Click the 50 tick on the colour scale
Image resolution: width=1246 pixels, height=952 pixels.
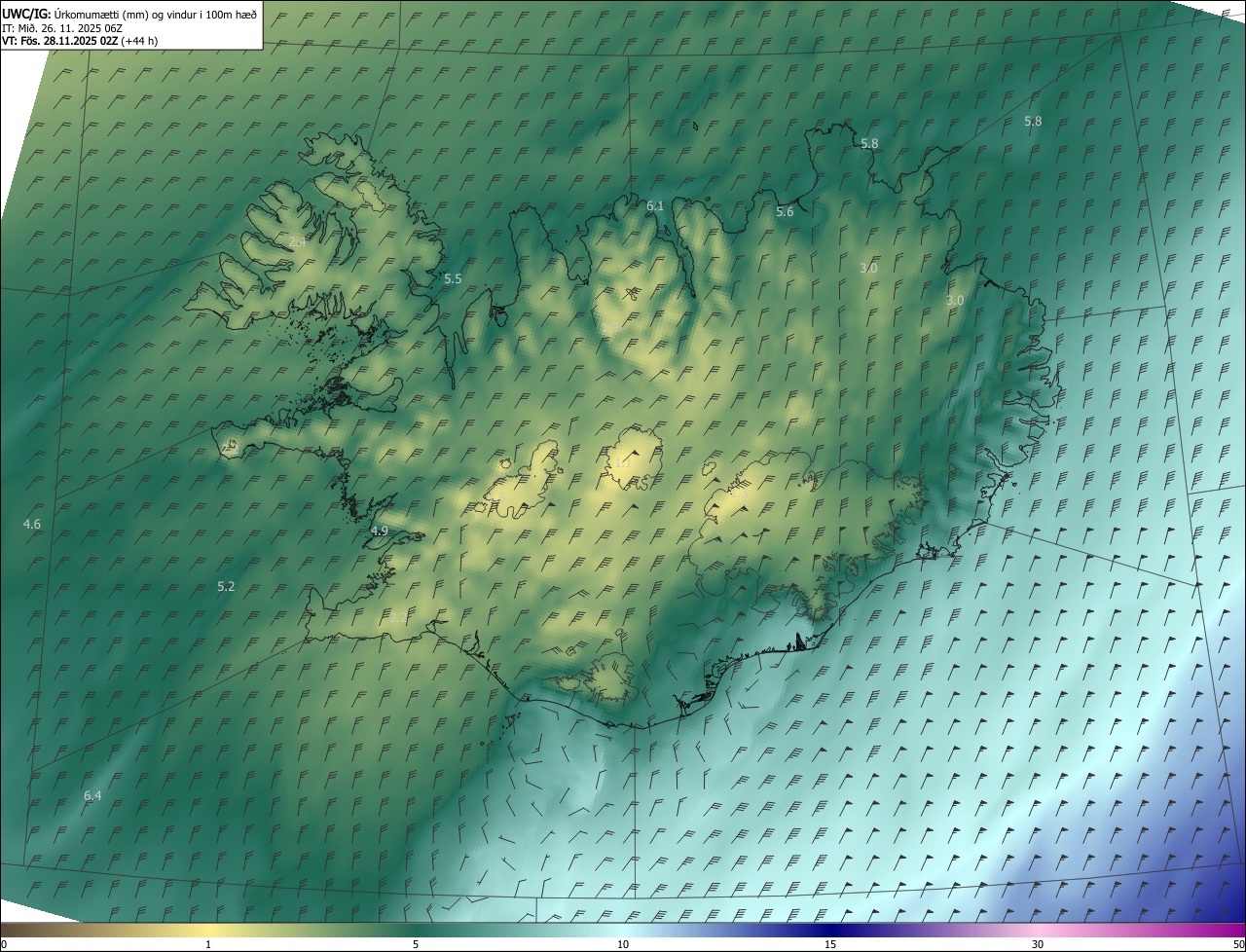(x=1238, y=945)
